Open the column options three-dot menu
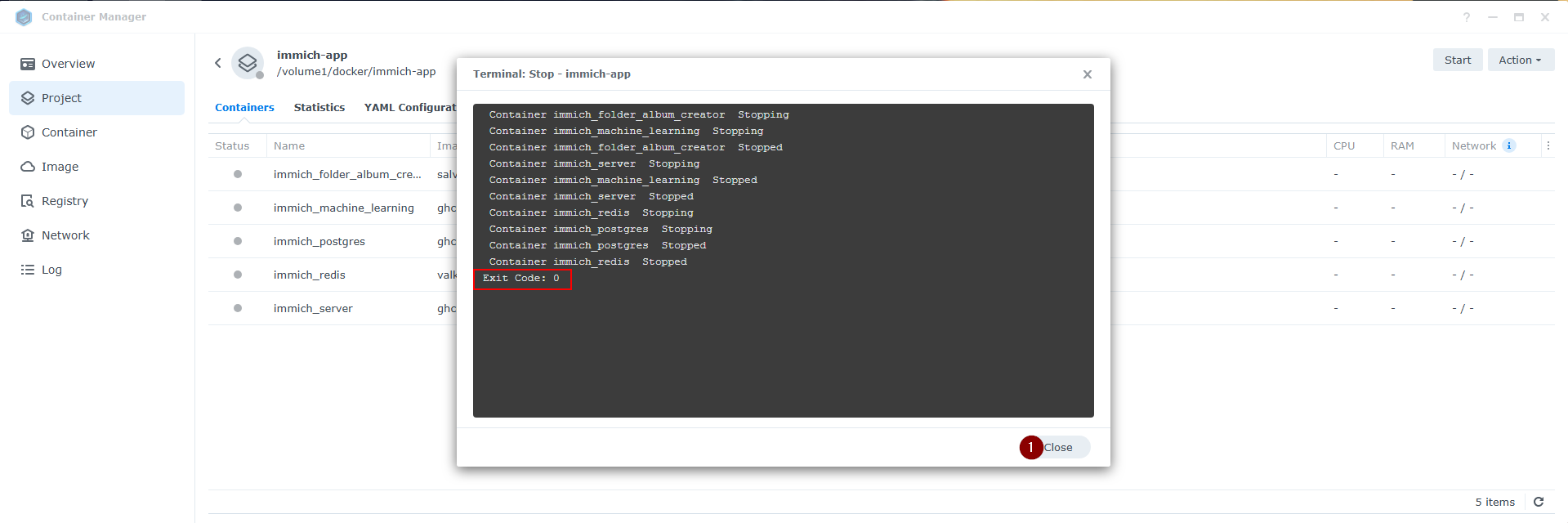This screenshot has height=523, width=1568. pos(1548,145)
